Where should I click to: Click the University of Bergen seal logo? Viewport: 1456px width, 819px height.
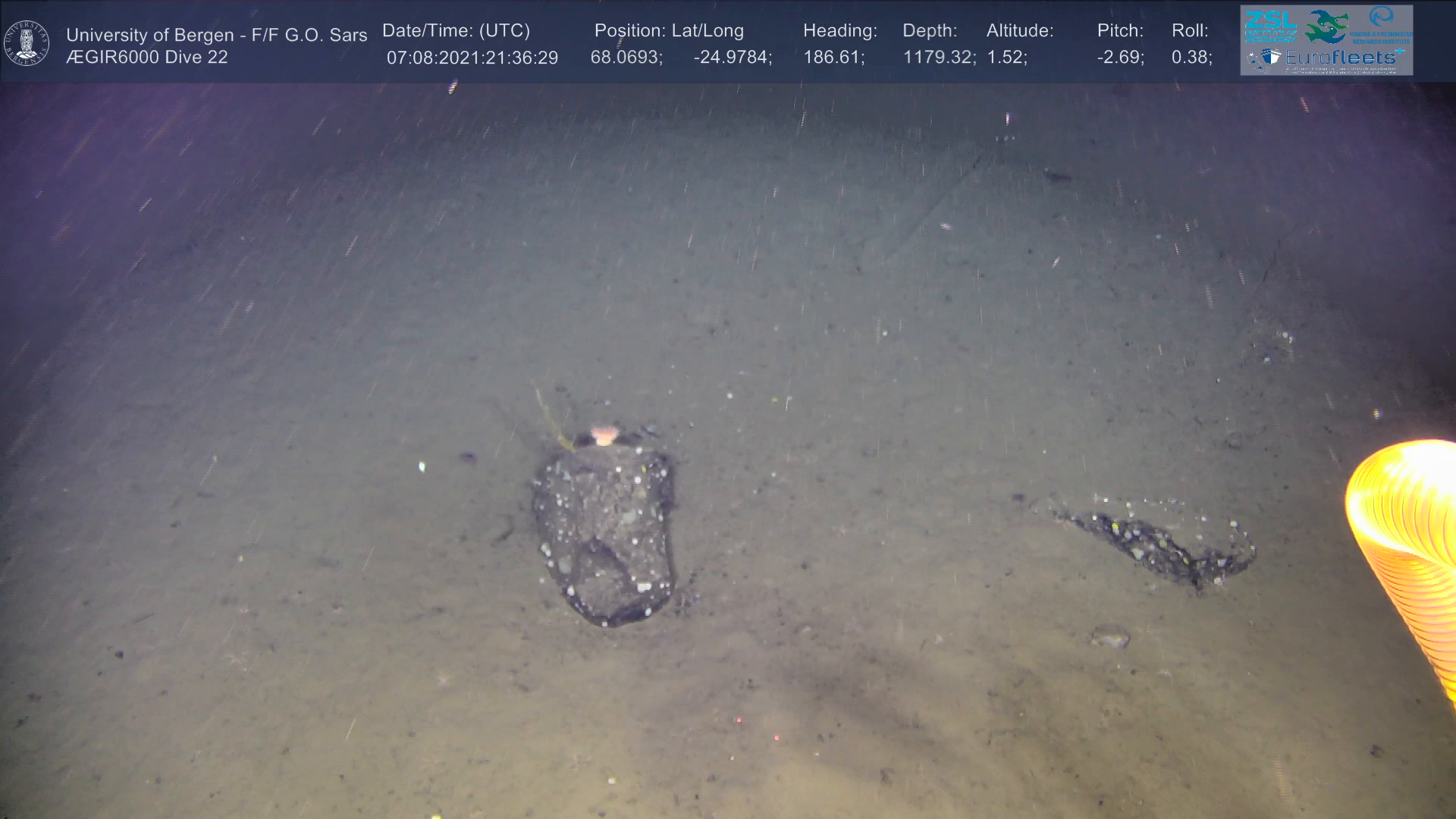[x=27, y=43]
